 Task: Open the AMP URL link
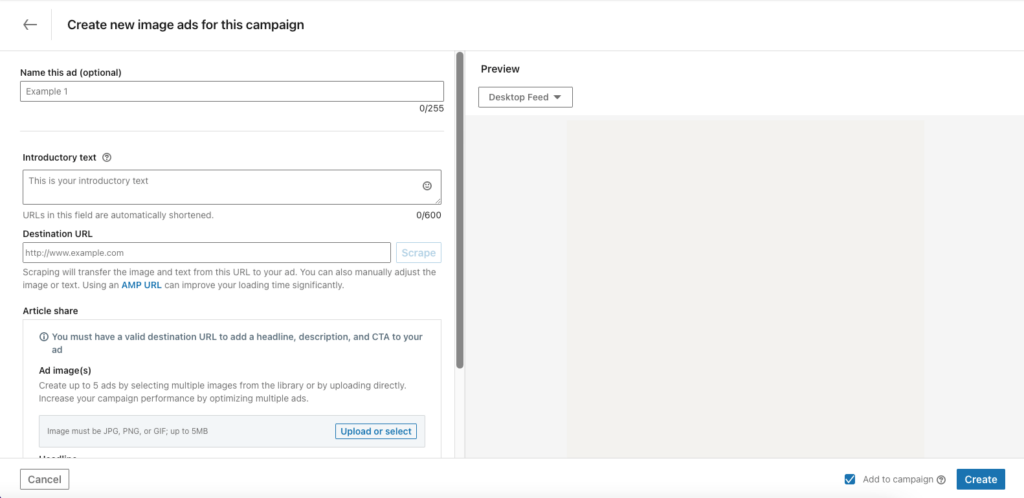[x=142, y=285]
